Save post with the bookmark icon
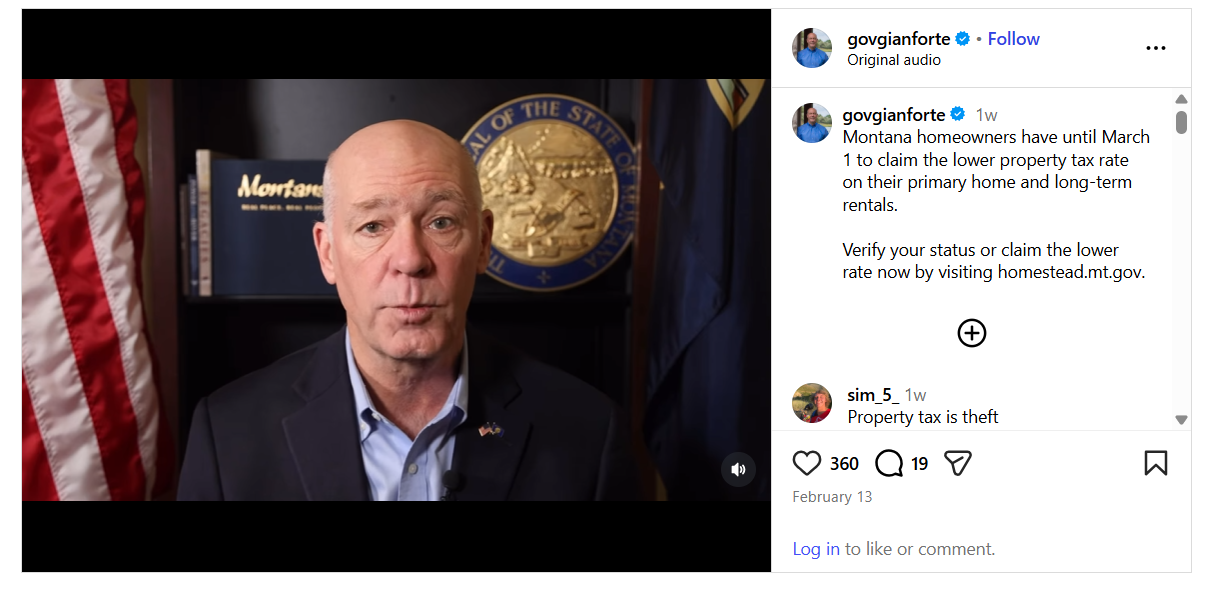1218x590 pixels. (1155, 463)
